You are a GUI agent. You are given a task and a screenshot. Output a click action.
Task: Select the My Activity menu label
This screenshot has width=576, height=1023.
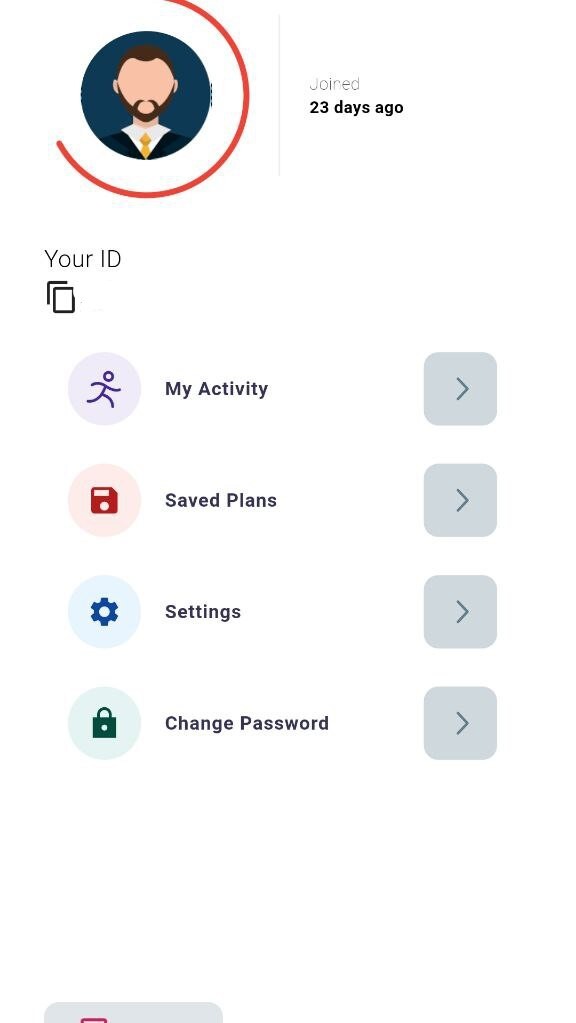point(217,389)
